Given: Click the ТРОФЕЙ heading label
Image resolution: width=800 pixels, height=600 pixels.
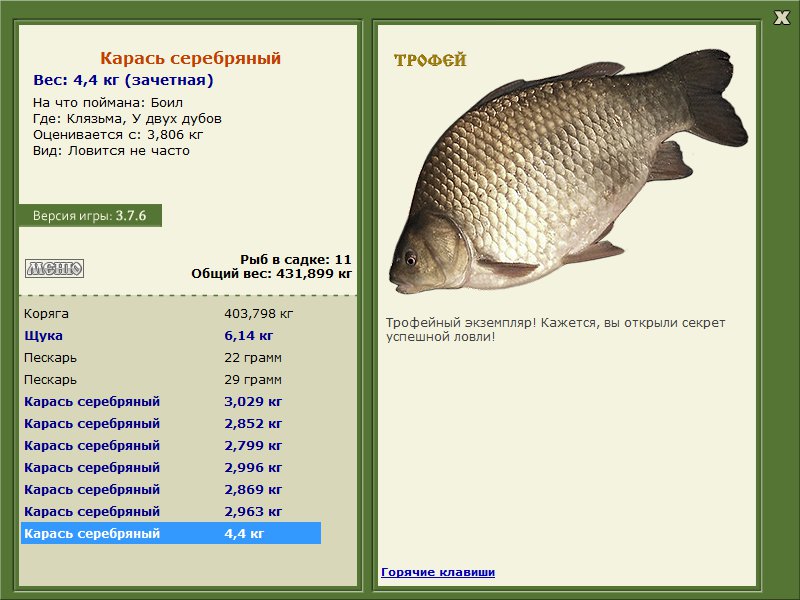Looking at the screenshot, I should [430, 60].
